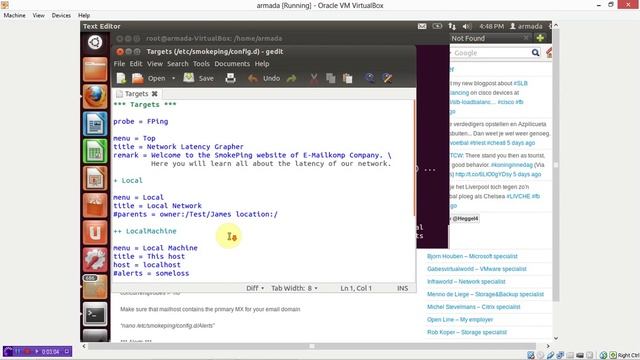Paste clipboard using the paste icon
Screen dimensions: 640x360
347,78
